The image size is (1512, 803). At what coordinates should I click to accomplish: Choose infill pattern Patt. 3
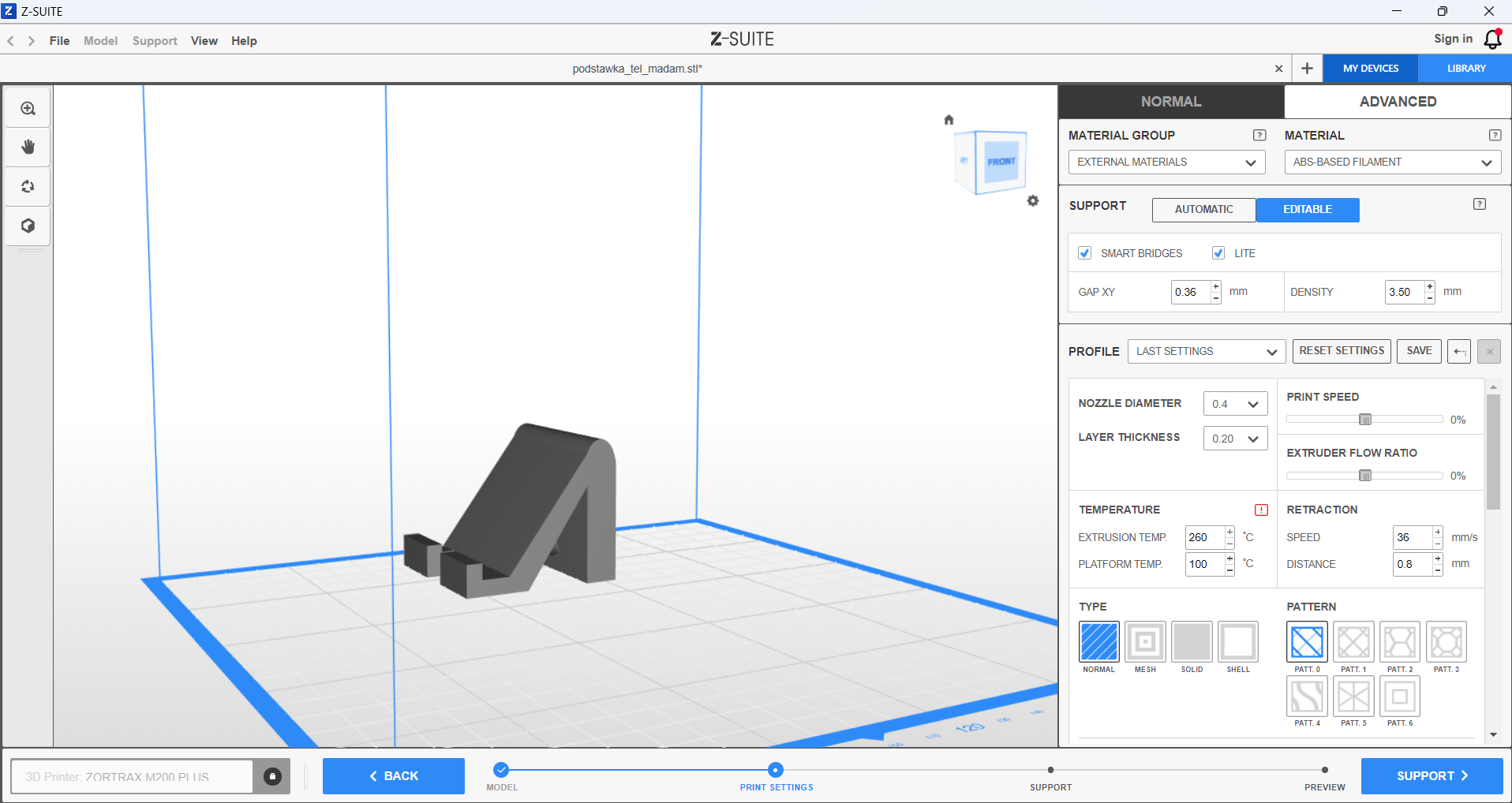tap(1447, 641)
